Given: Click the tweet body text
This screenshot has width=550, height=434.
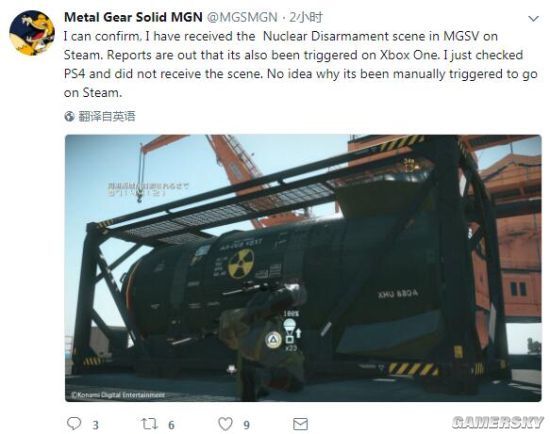Looking at the screenshot, I should pos(301,65).
